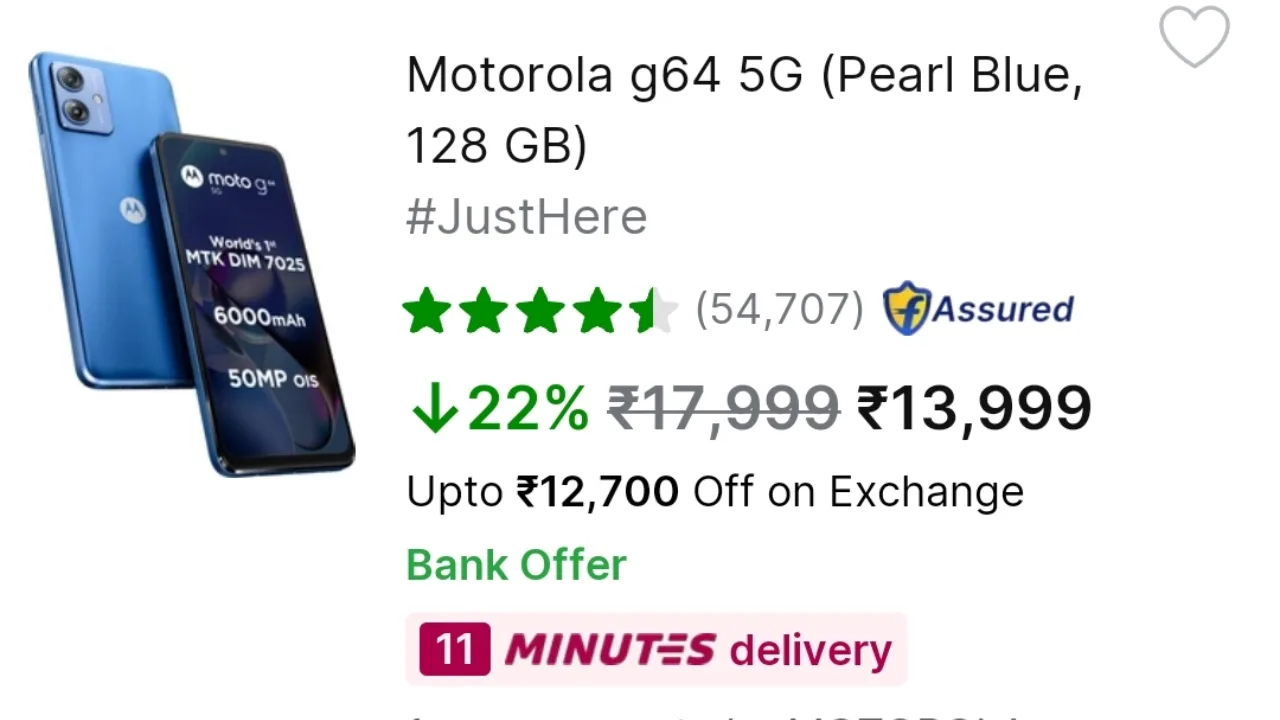Open the Motorola g64 5G product title

click(744, 110)
